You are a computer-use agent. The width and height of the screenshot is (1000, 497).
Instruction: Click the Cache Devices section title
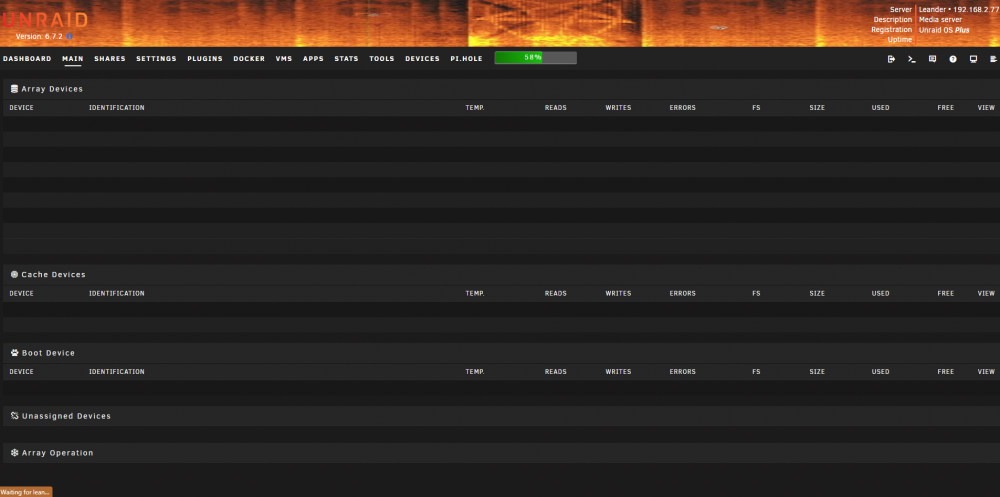(54, 274)
